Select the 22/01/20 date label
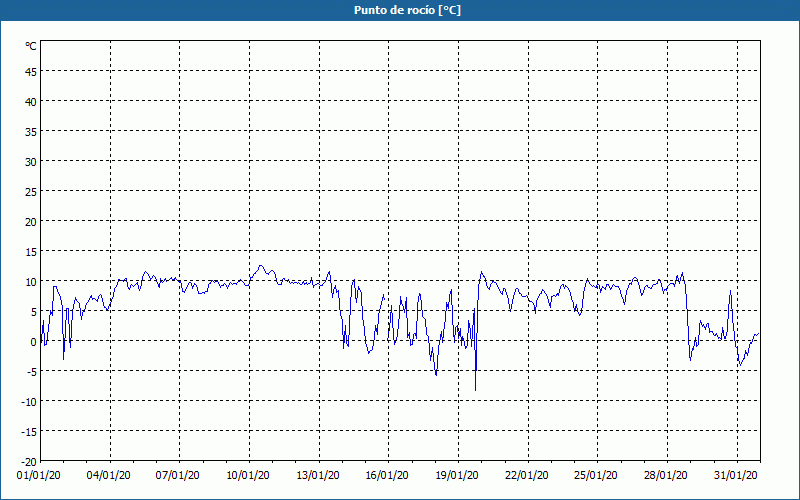Screen dimensions: 800x500 pyautogui.click(x=527, y=475)
